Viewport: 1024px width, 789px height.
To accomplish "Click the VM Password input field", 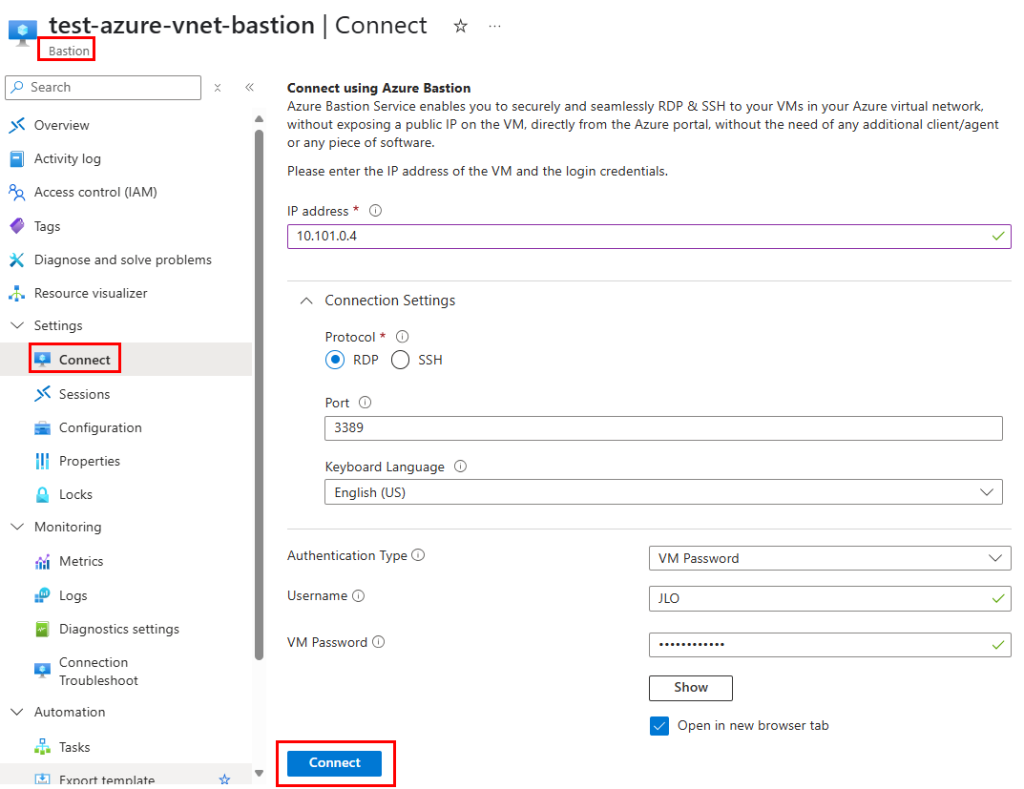I will pyautogui.click(x=829, y=645).
